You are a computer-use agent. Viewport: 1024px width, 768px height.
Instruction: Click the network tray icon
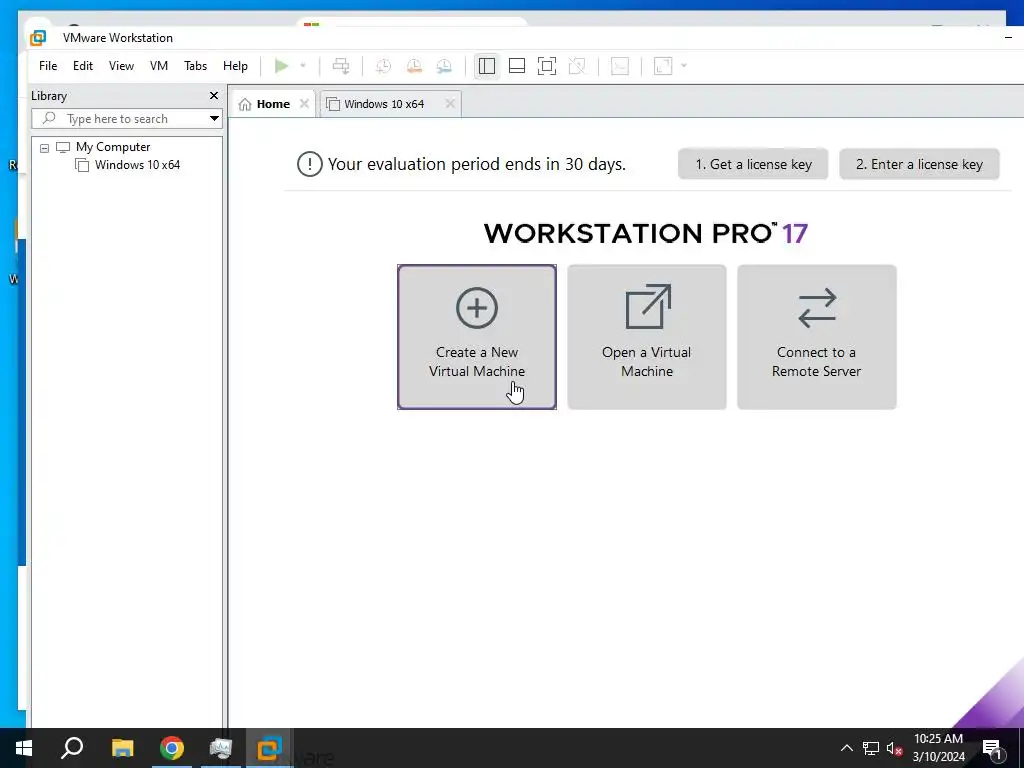click(871, 748)
